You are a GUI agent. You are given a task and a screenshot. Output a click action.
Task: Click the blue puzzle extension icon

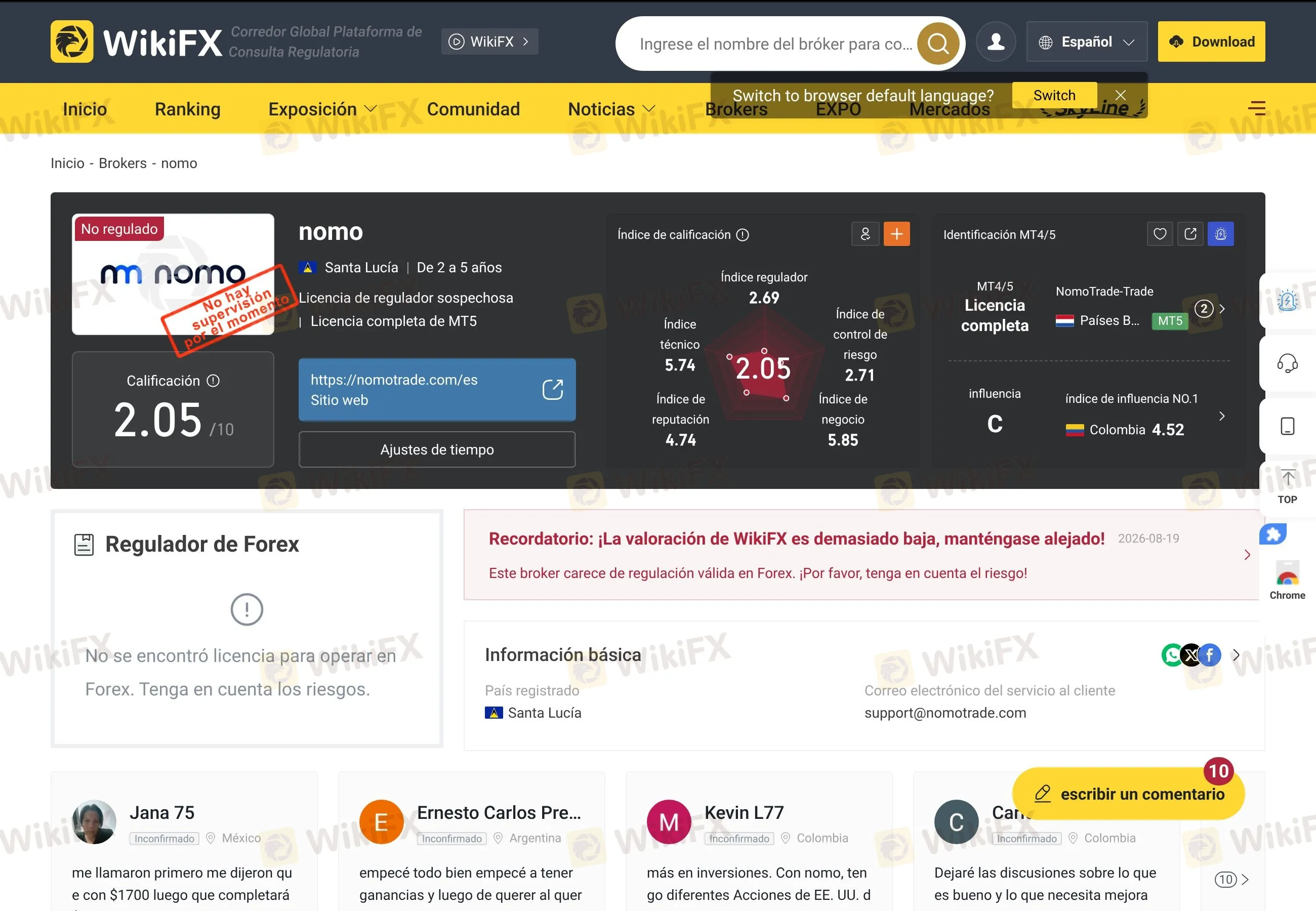click(1273, 534)
